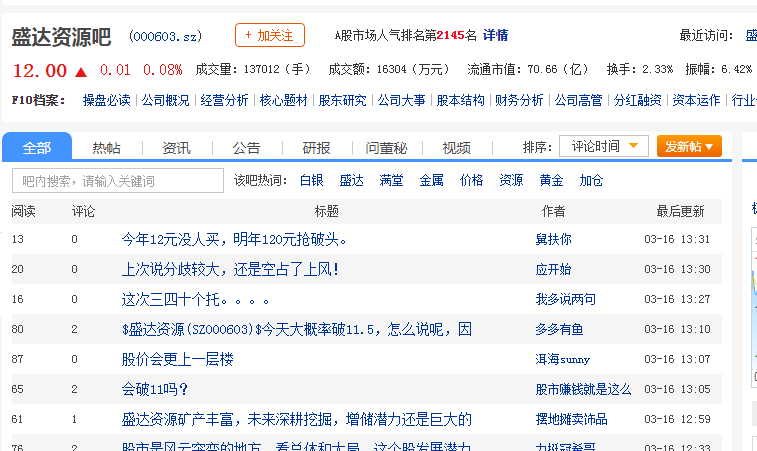
Task: Click the 加关注 follow button
Action: [x=269, y=35]
